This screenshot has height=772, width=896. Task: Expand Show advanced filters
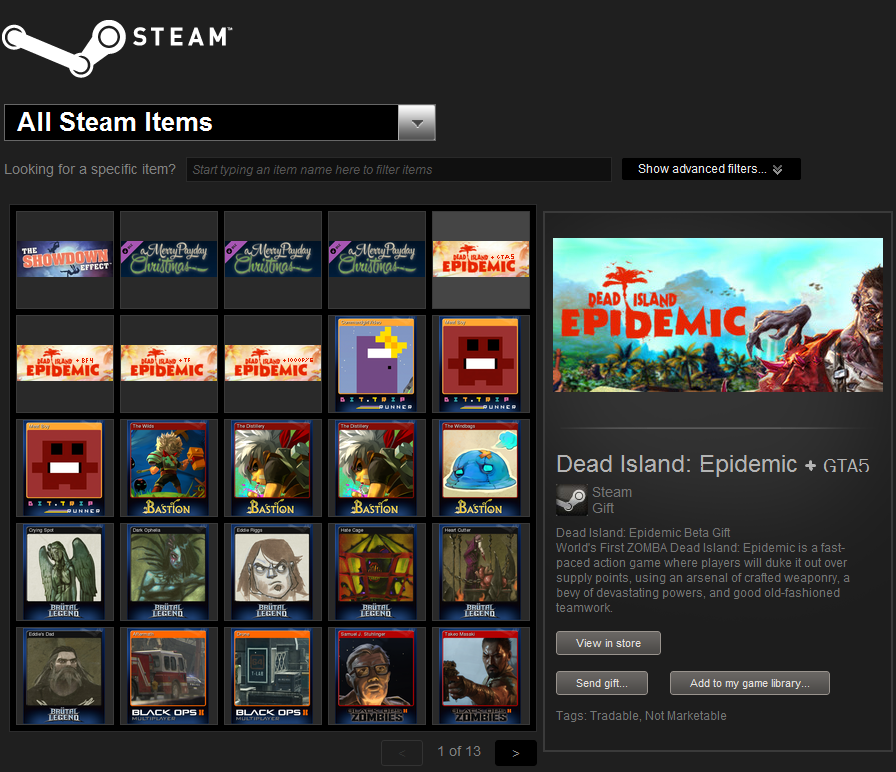point(711,169)
